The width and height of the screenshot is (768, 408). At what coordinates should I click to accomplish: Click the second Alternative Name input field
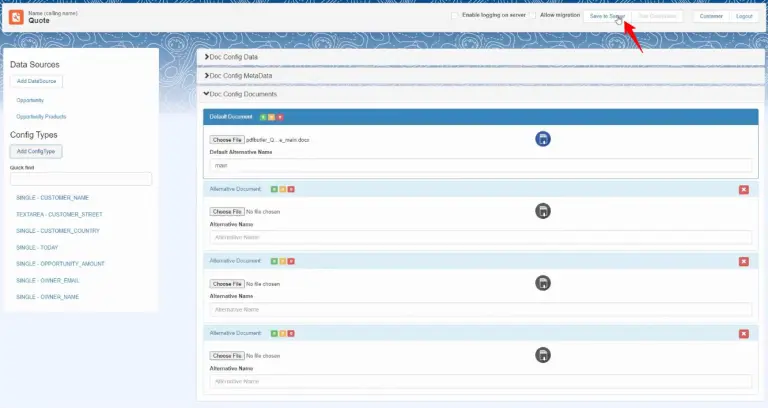(481, 310)
